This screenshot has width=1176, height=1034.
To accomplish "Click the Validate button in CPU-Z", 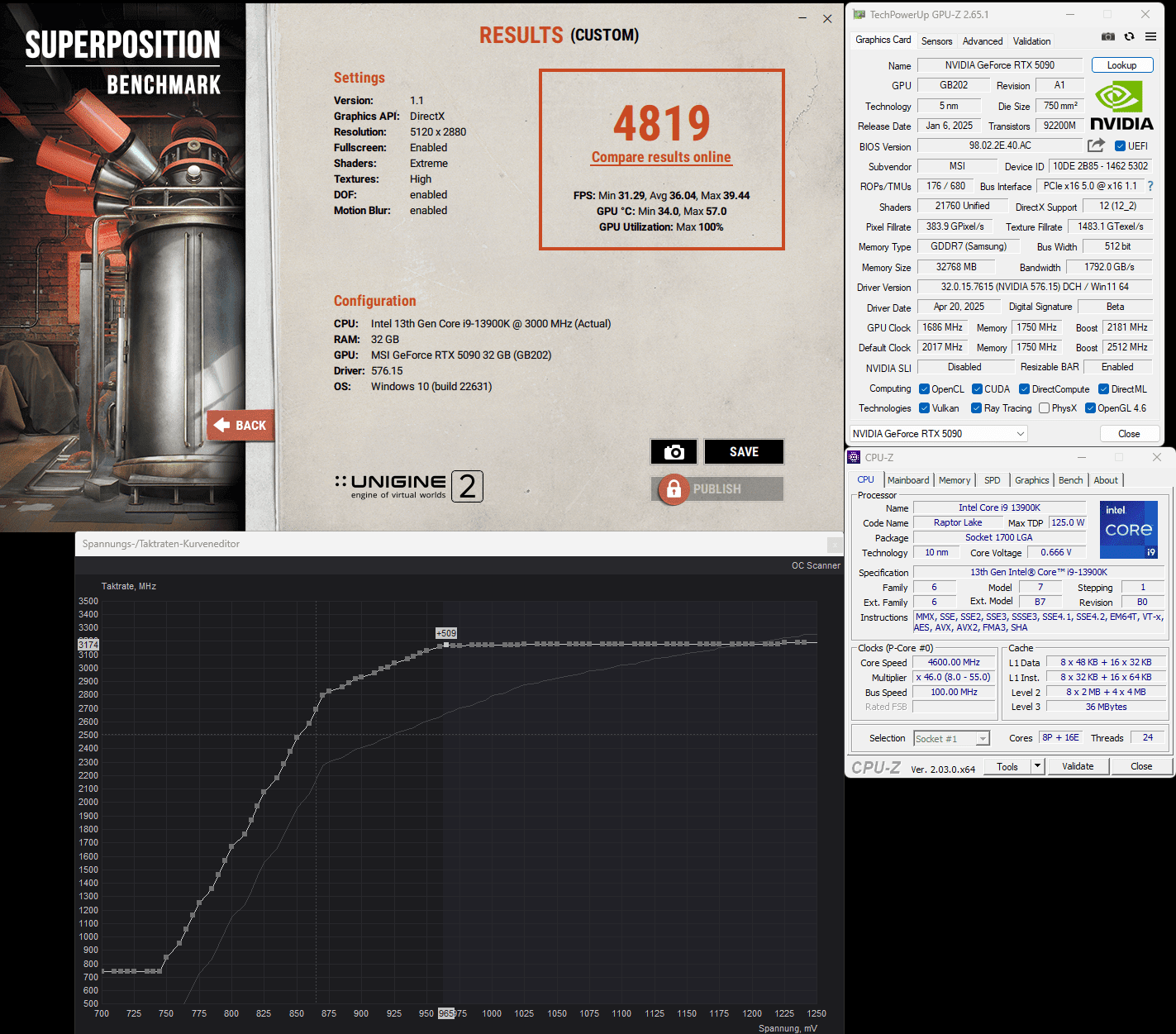I will click(1078, 766).
